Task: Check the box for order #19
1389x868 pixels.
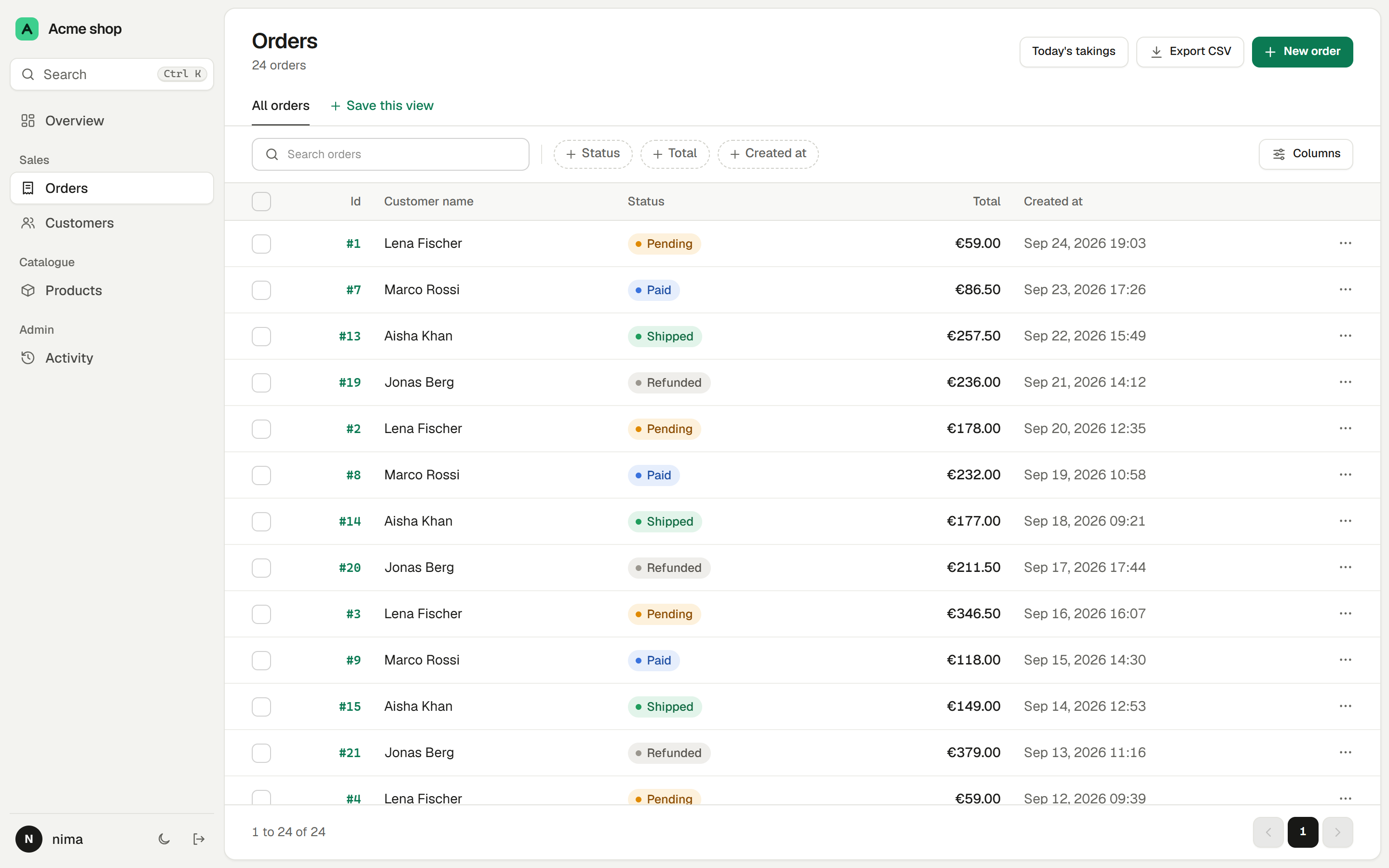Action: pos(261,383)
